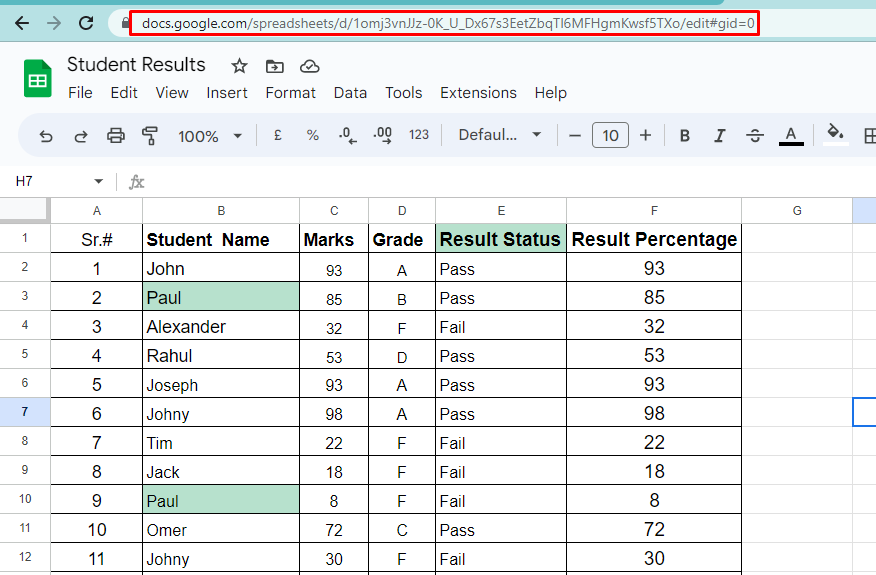Format as currency with pound icon
The width and height of the screenshot is (876, 575).
pyautogui.click(x=278, y=135)
